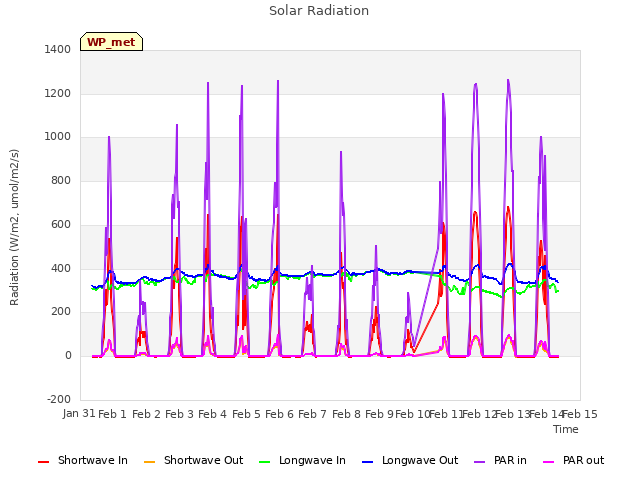Click the Radiation y-axis title
640x480 pixels.
pos(14,227)
